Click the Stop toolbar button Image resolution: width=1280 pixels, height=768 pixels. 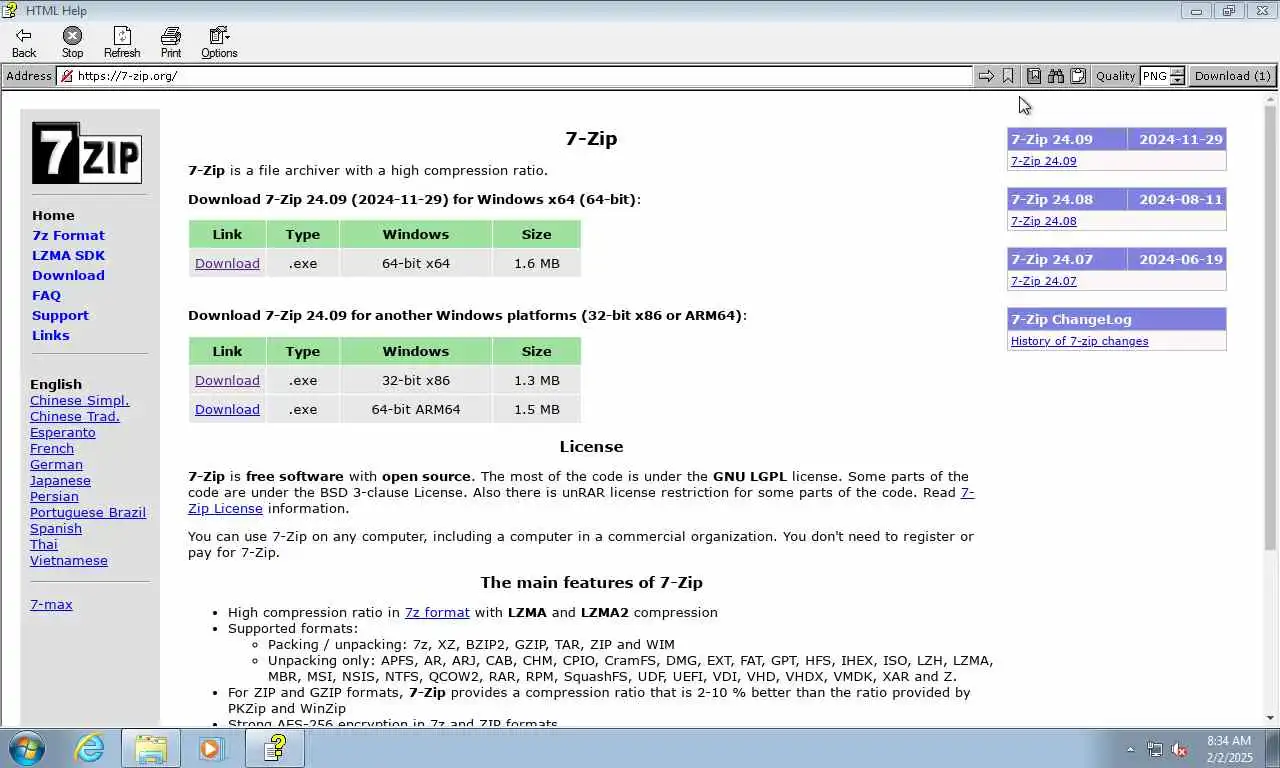[x=72, y=43]
